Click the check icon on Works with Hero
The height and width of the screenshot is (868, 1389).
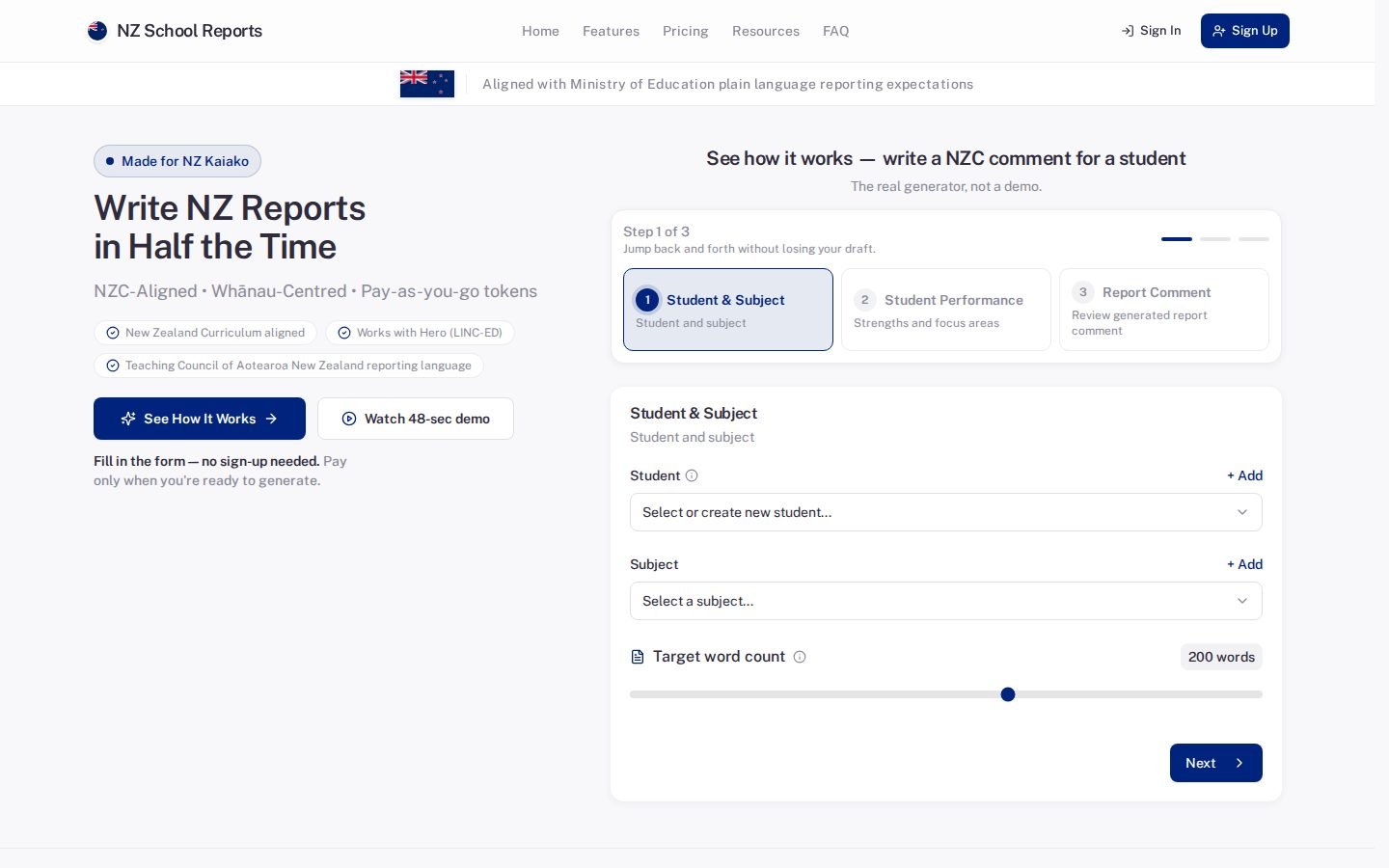click(x=344, y=333)
